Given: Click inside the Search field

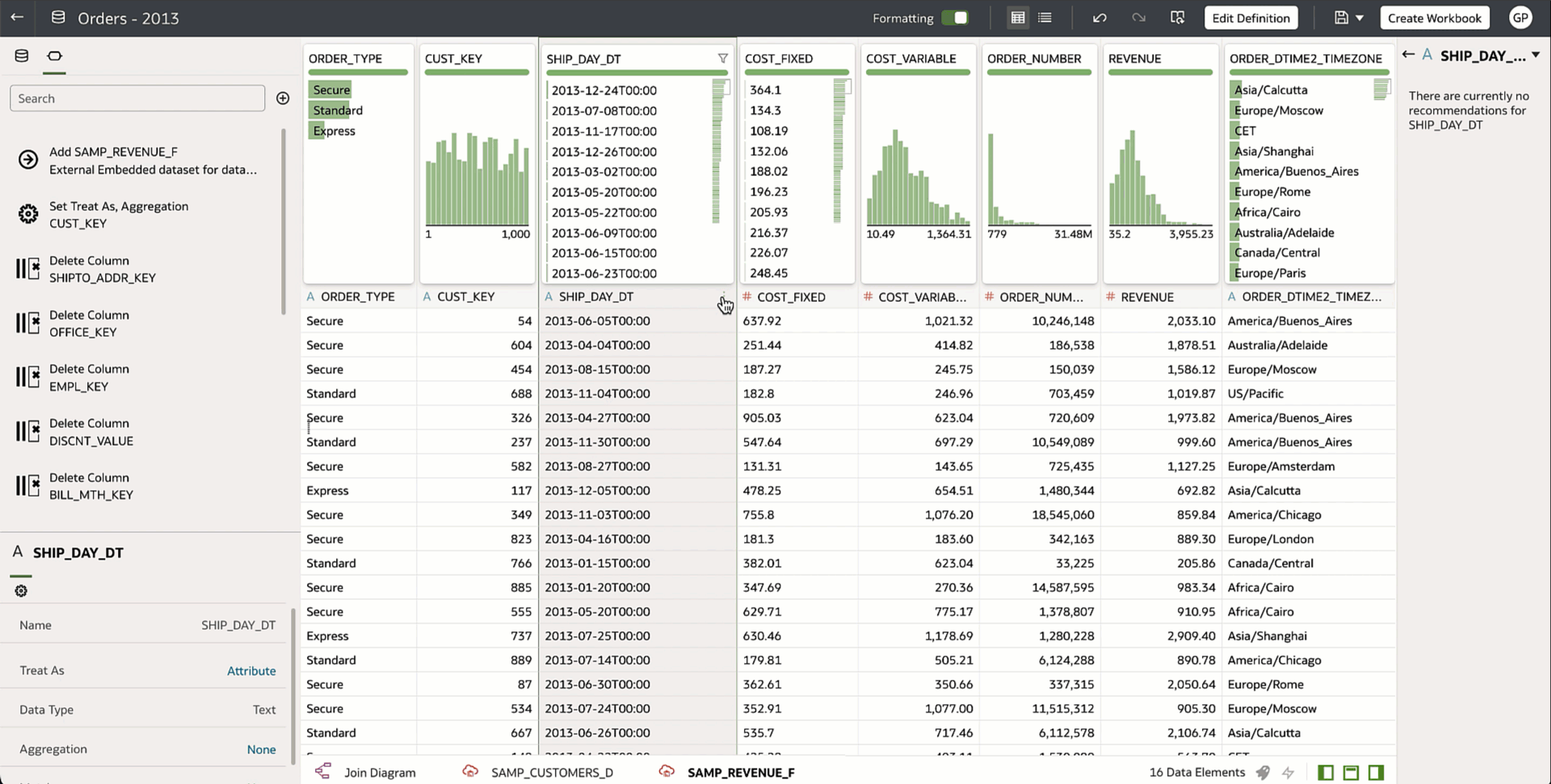Looking at the screenshot, I should [x=137, y=98].
